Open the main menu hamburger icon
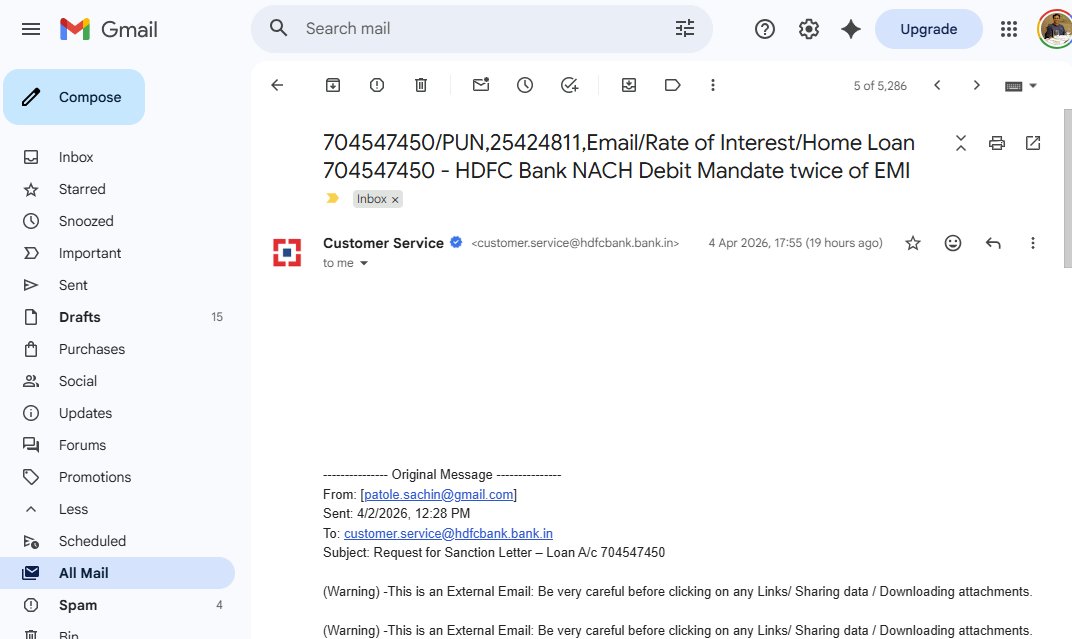The width and height of the screenshot is (1072, 639). [x=31, y=29]
